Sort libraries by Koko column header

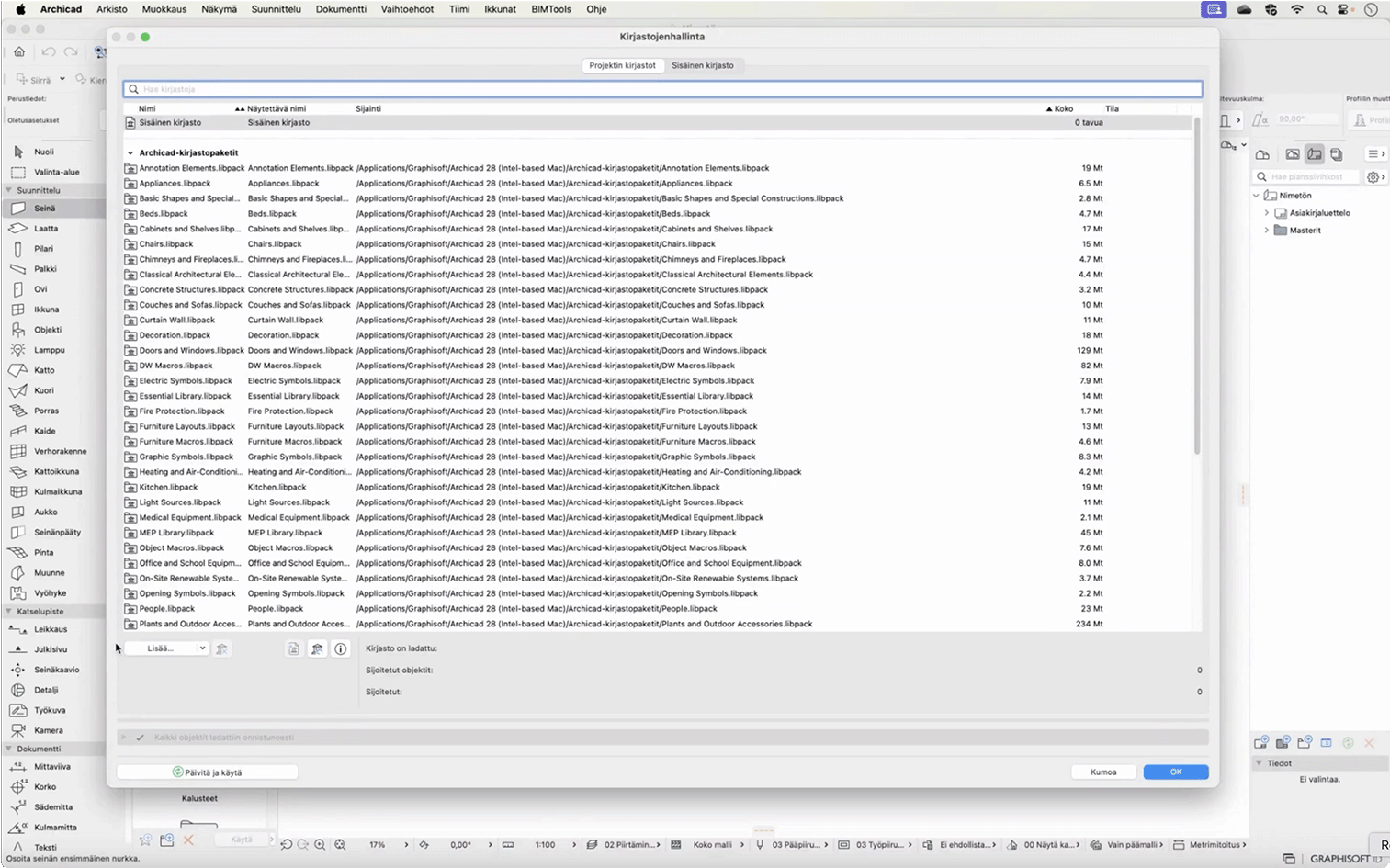[1064, 108]
